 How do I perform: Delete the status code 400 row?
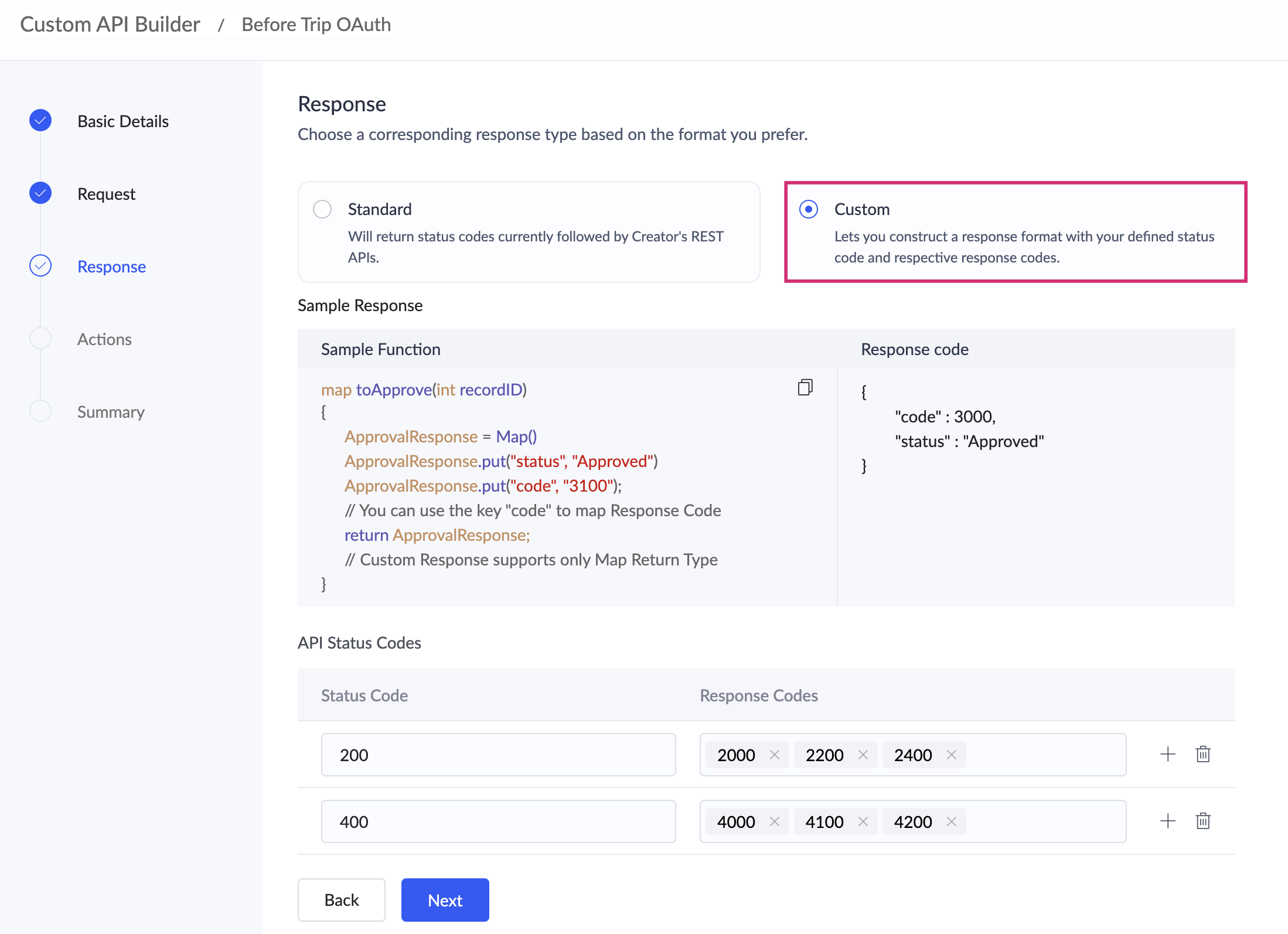pyautogui.click(x=1202, y=821)
